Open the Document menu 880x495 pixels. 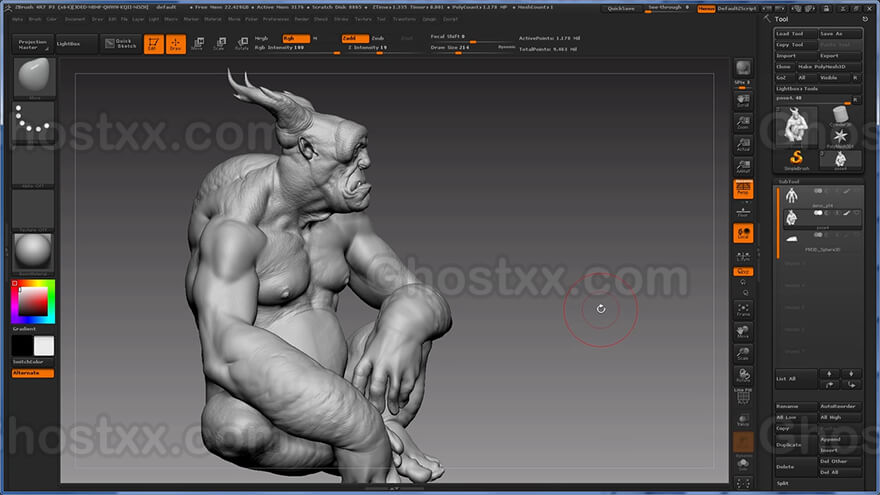pos(75,19)
